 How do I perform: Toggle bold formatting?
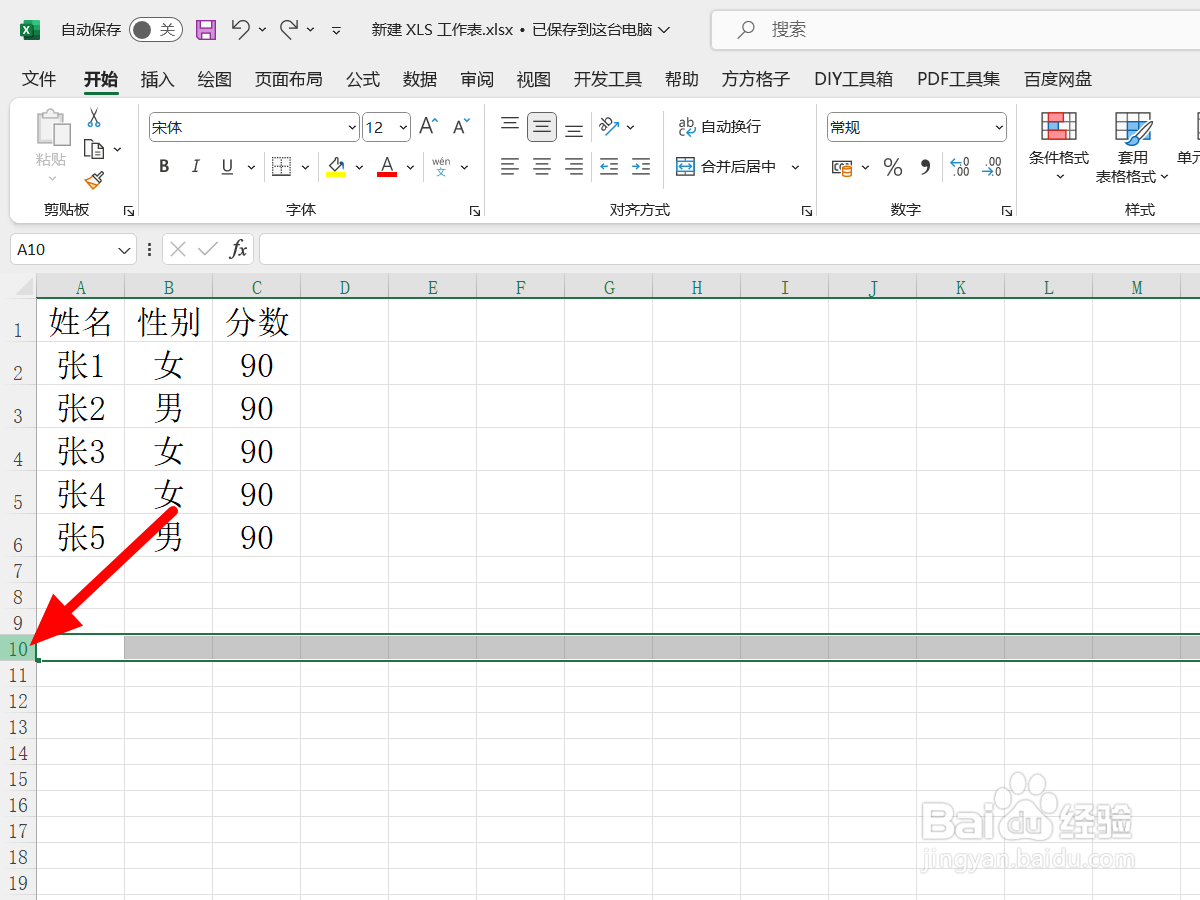[x=163, y=166]
